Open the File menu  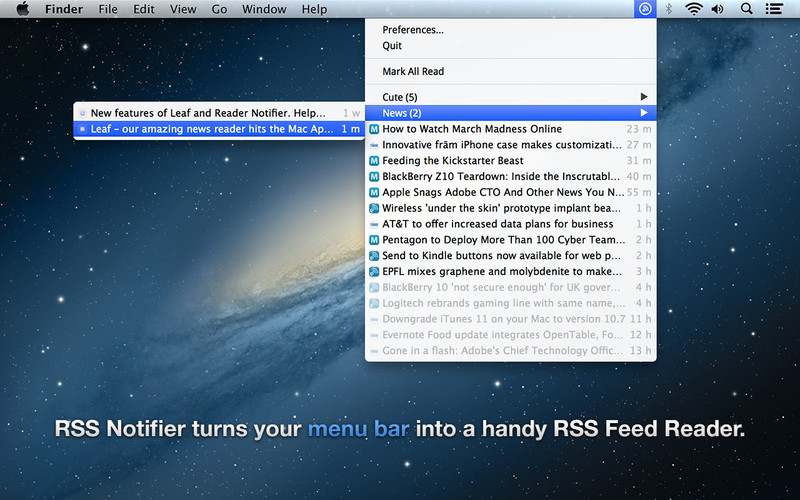tap(108, 9)
